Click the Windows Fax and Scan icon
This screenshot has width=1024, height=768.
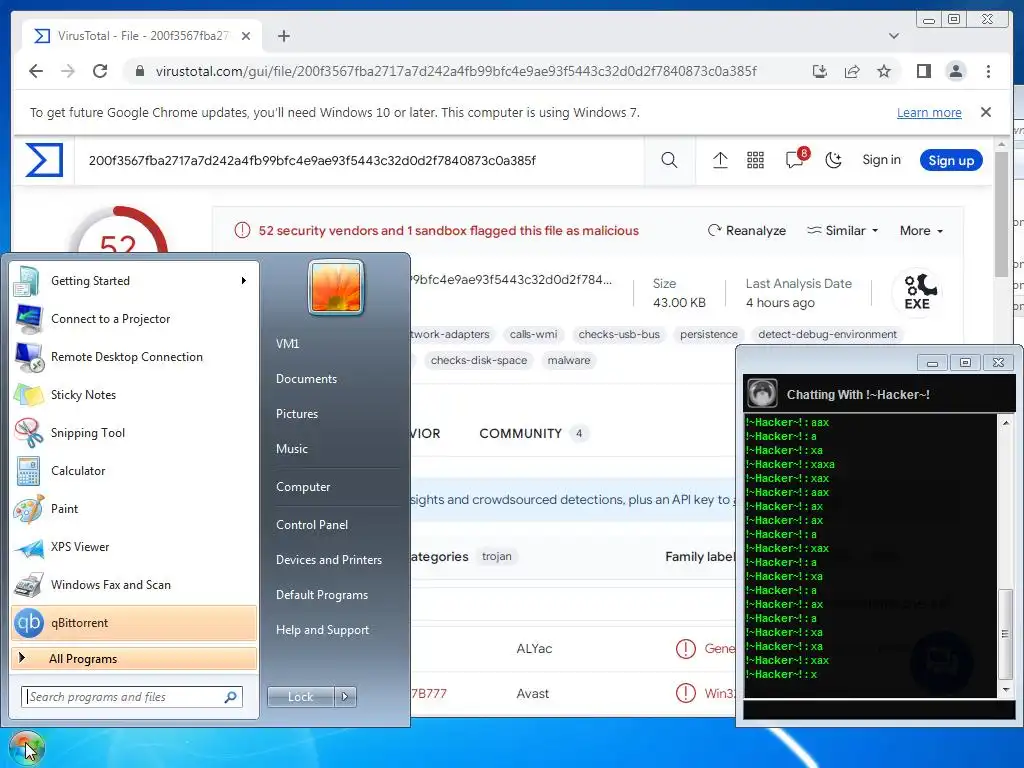pyautogui.click(x=29, y=585)
